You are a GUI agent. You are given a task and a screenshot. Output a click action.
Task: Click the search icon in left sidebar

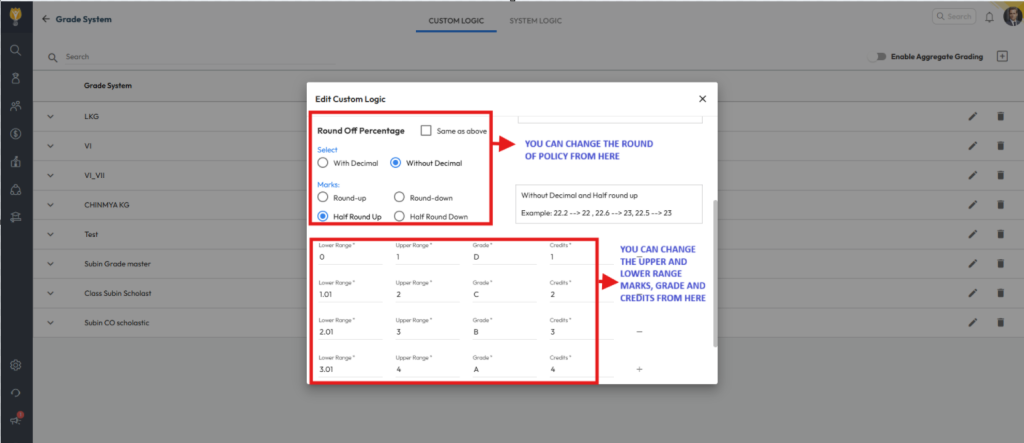(x=16, y=50)
